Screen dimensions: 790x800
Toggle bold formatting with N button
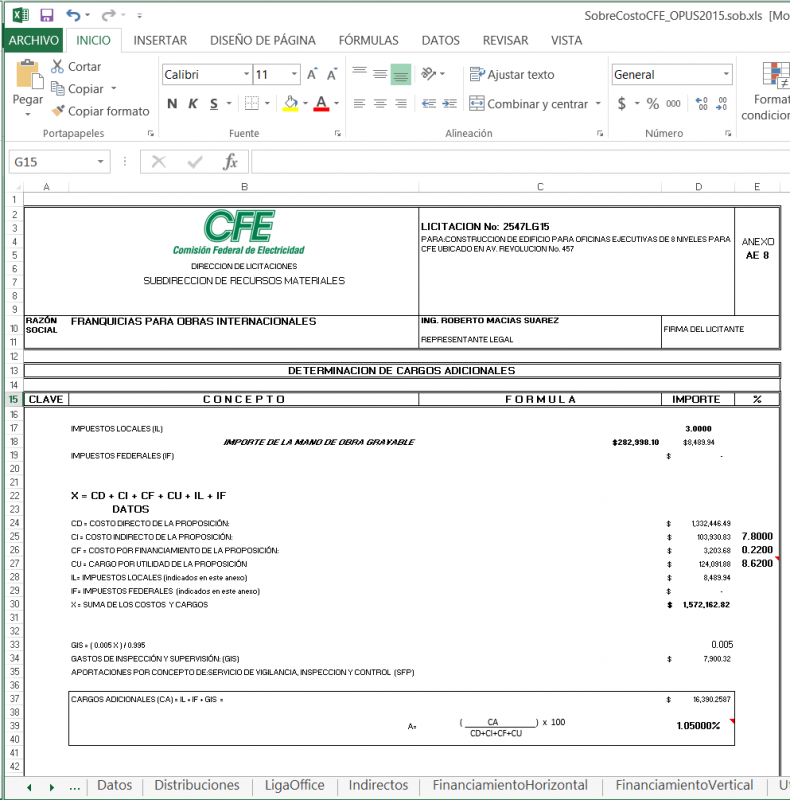pos(172,104)
